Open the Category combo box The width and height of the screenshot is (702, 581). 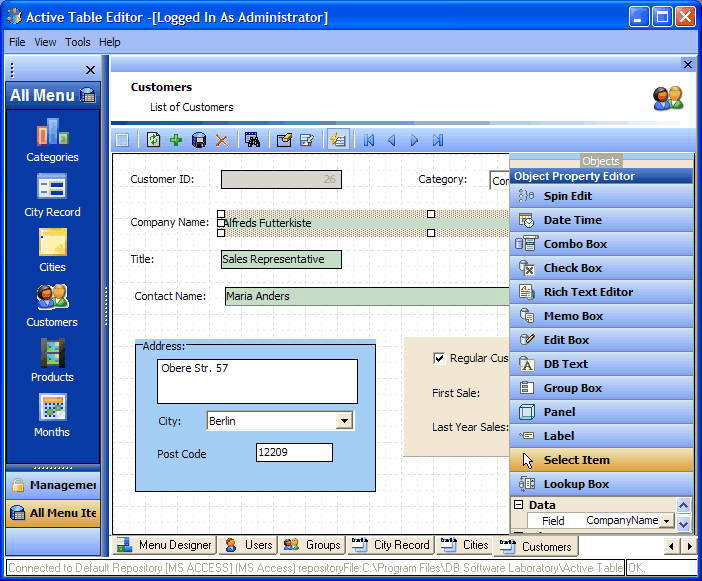pyautogui.click(x=500, y=181)
